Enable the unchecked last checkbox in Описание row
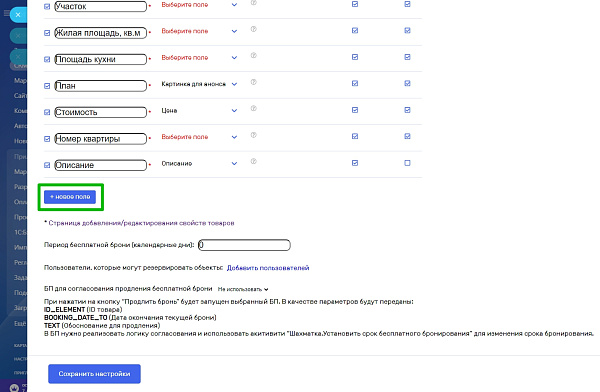Image resolution: width=600 pixels, height=392 pixels. click(x=407, y=163)
